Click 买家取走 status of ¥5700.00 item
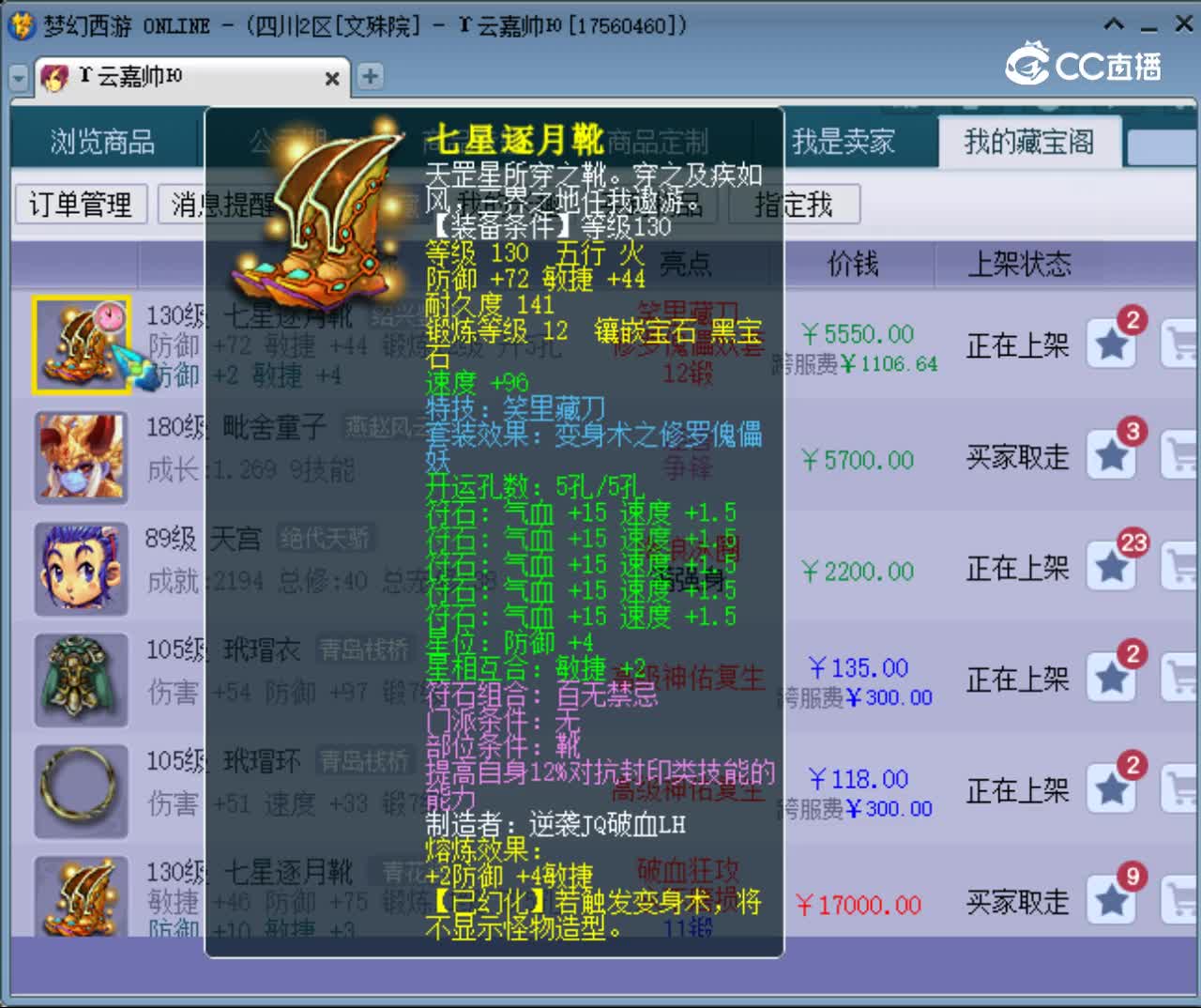The image size is (1201, 1008). point(1018,457)
